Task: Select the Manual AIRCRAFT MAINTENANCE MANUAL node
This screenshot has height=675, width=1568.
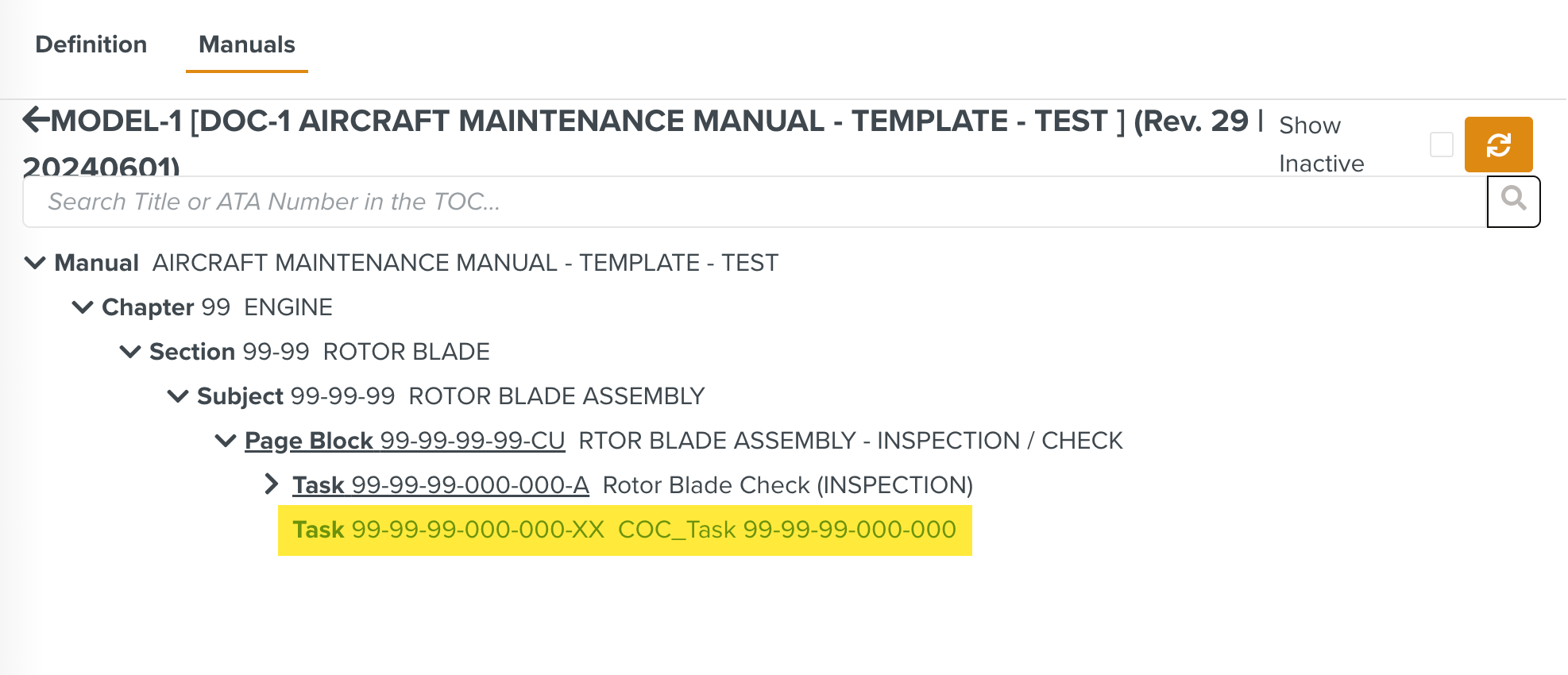Action: [415, 263]
